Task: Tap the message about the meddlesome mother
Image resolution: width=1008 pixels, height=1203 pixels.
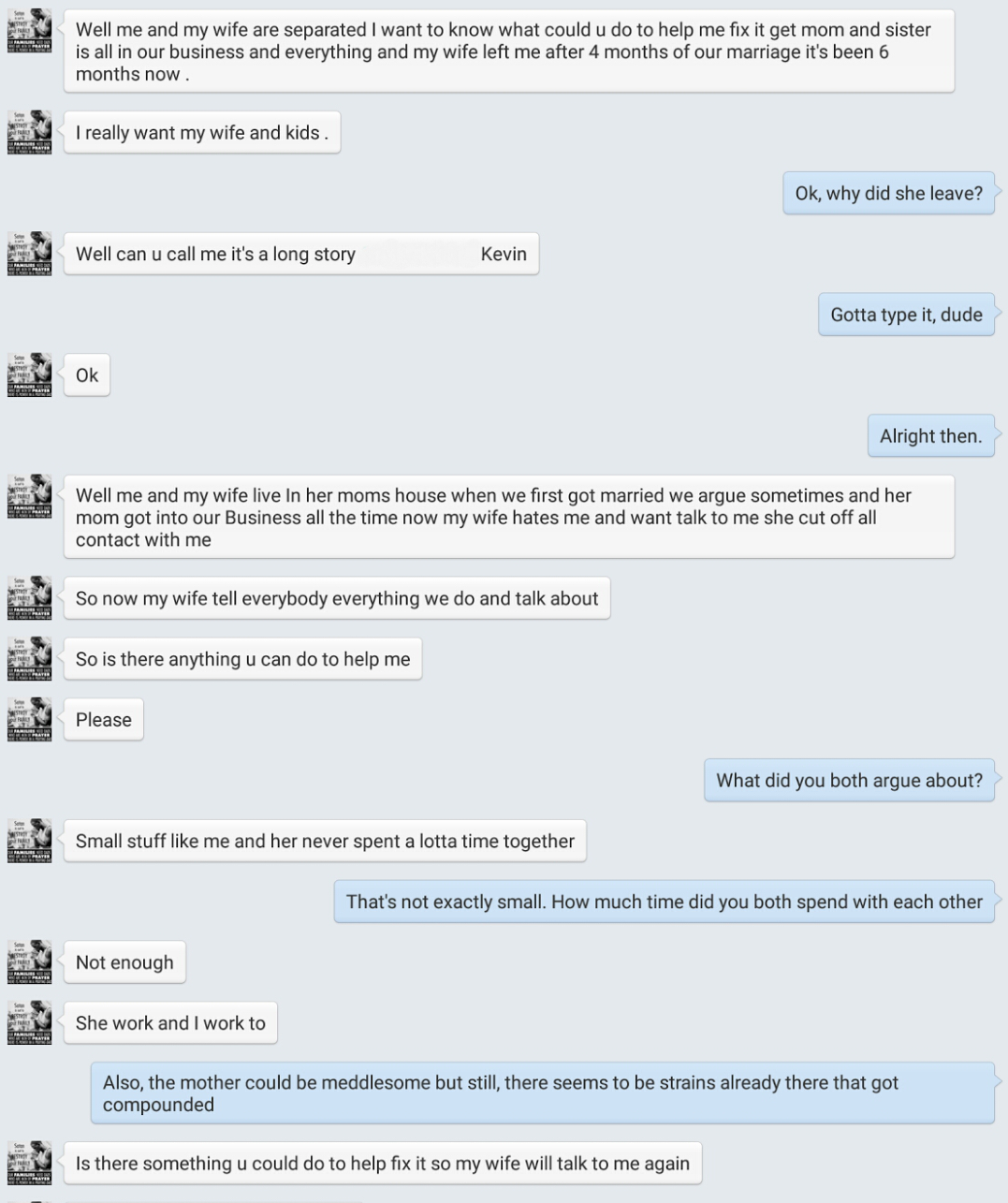Action: [x=542, y=1093]
